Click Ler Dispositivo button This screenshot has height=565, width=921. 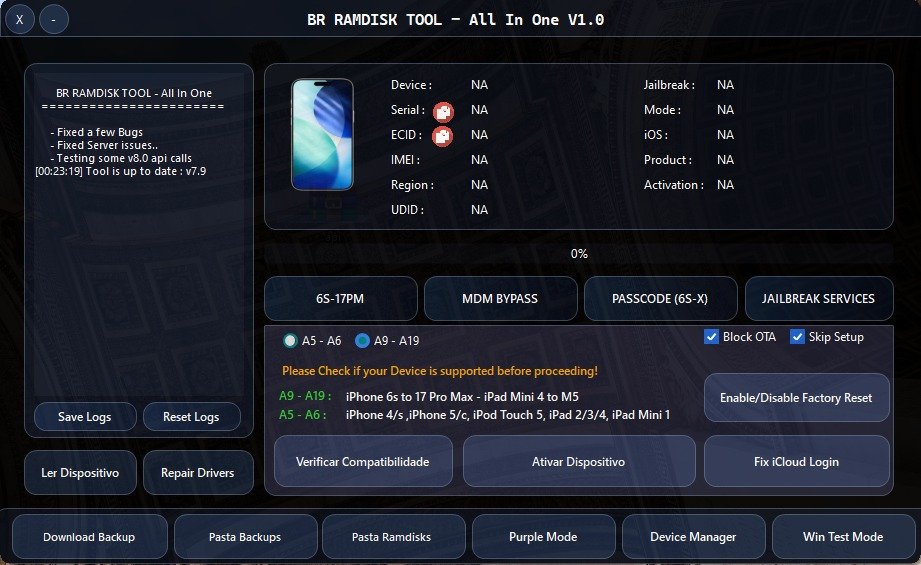[80, 472]
